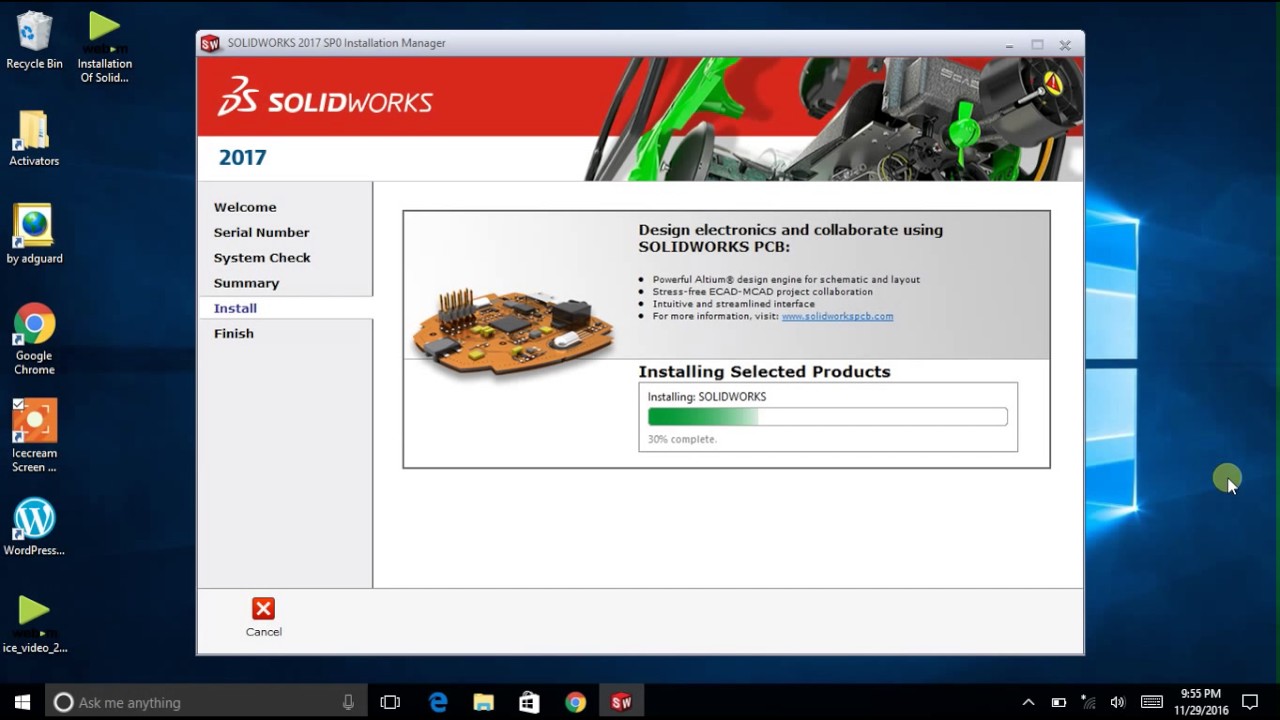
Task: Click the SOLIDWORKS installer taskbar icon
Action: (621, 702)
